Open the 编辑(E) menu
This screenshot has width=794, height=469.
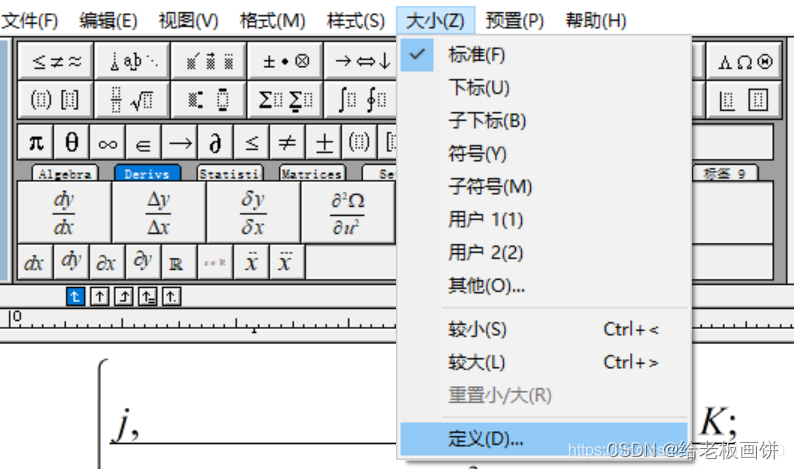click(108, 21)
